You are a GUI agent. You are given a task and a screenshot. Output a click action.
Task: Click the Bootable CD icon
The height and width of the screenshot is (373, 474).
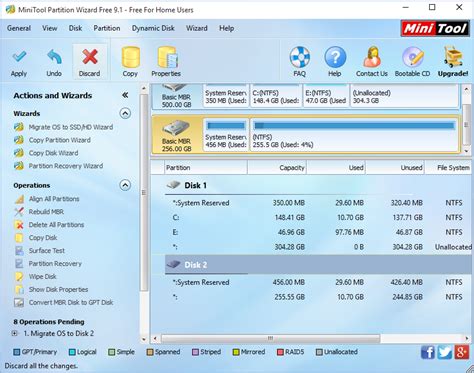412,57
